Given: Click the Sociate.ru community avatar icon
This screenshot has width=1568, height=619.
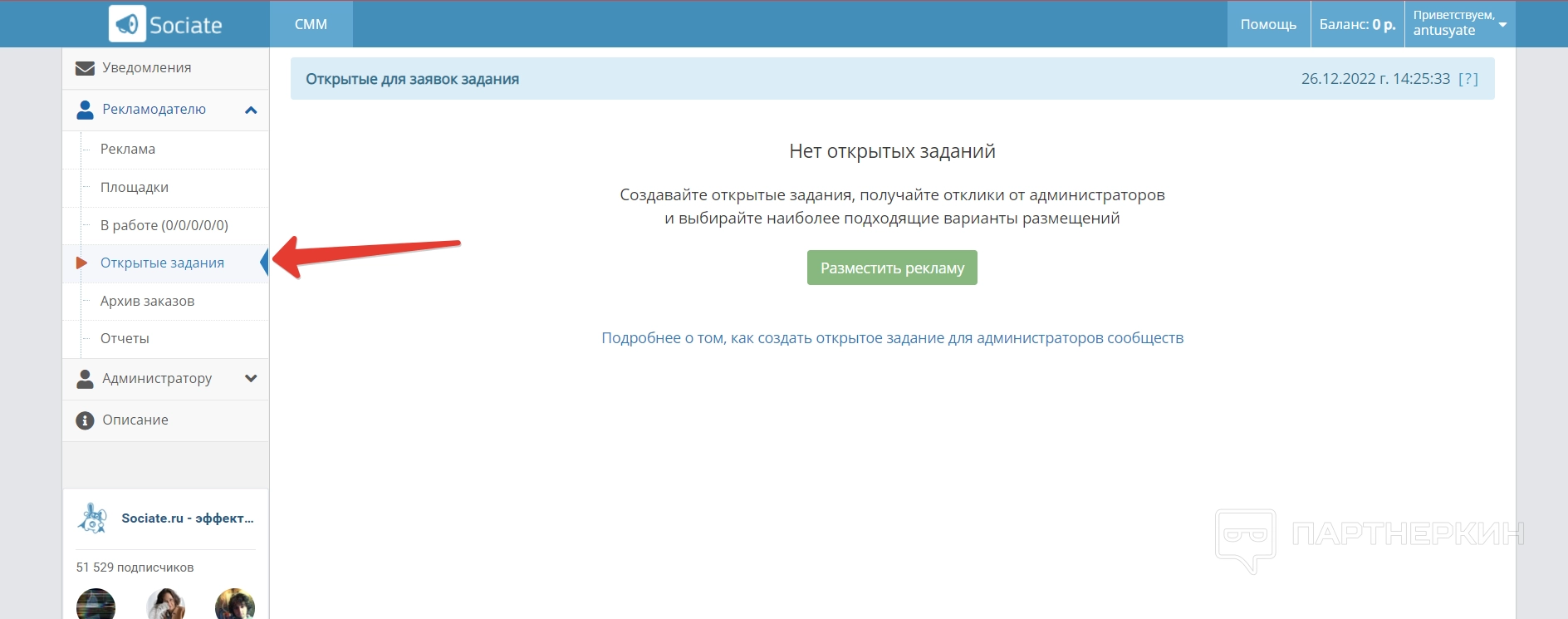Looking at the screenshot, I should point(92,518).
